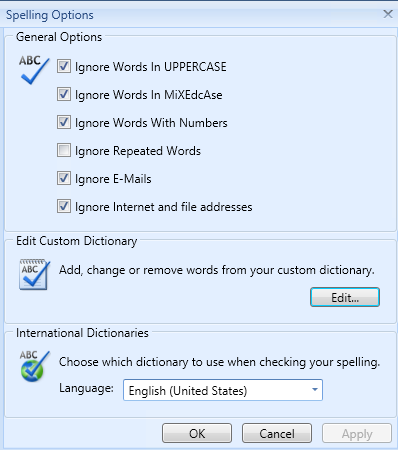Disable Ignore Words With Numbers
Image resolution: width=398 pixels, height=450 pixels.
(x=64, y=122)
